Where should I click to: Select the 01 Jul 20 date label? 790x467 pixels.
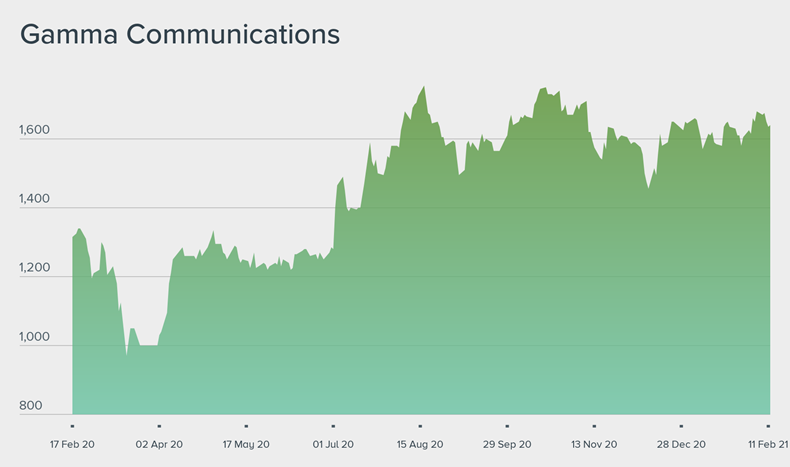coord(333,443)
